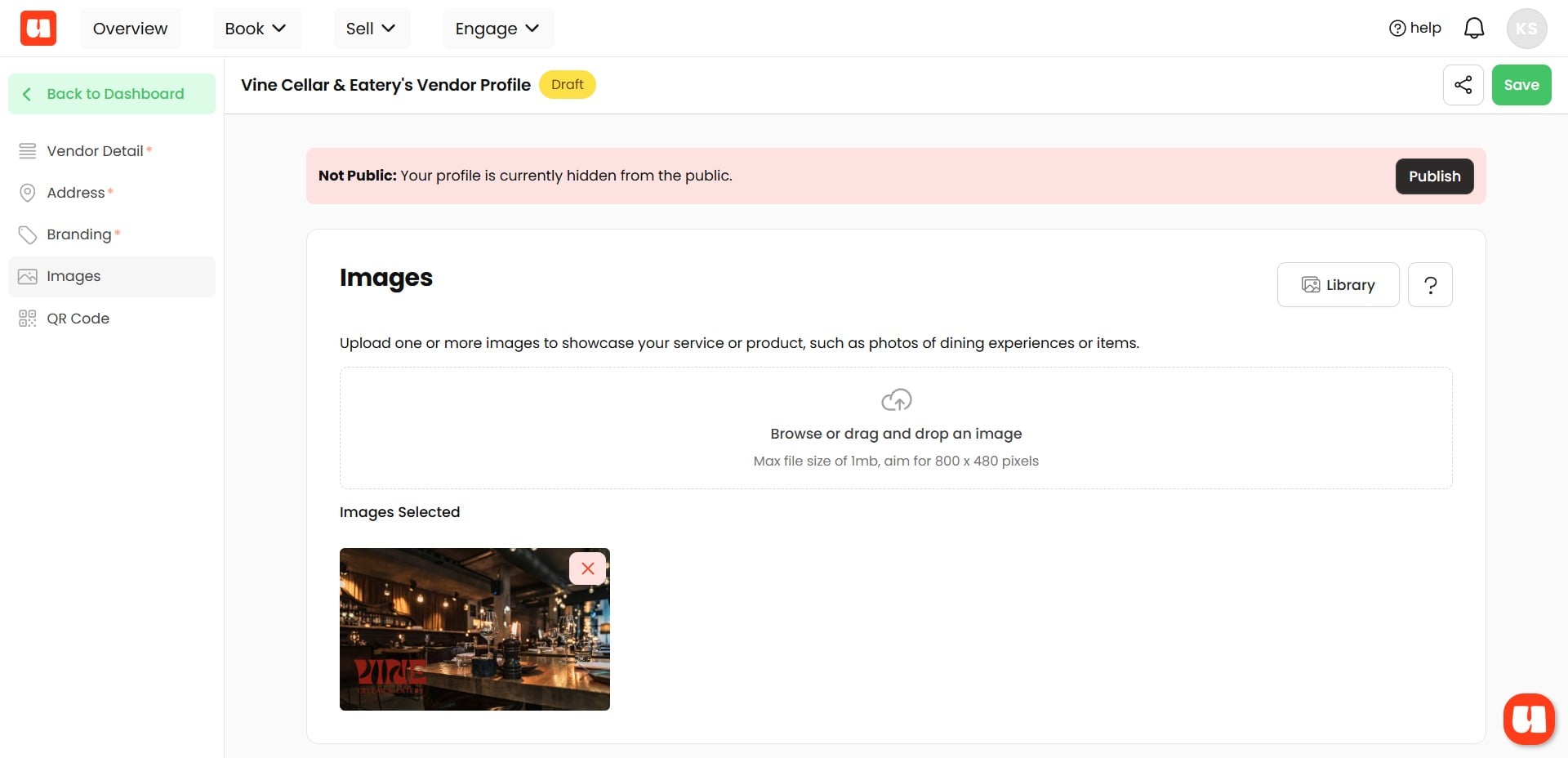Open the Sell dropdown menu
The height and width of the screenshot is (758, 1568).
click(372, 28)
